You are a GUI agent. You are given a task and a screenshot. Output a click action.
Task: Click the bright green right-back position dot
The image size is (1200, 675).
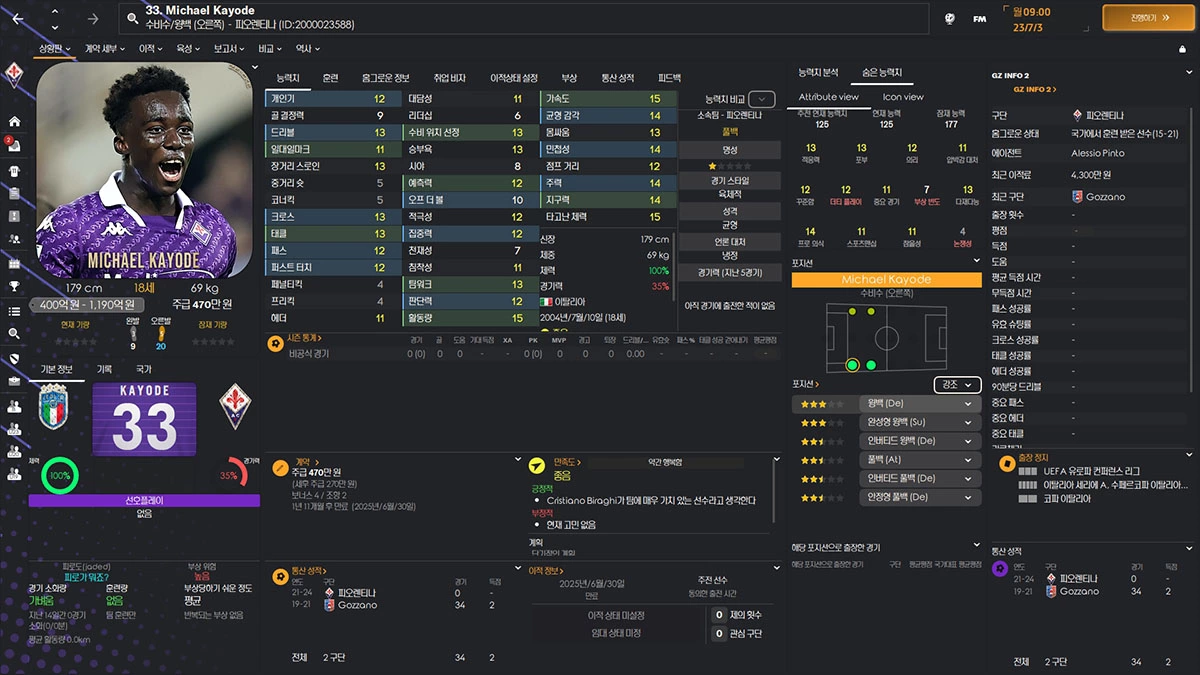click(852, 365)
